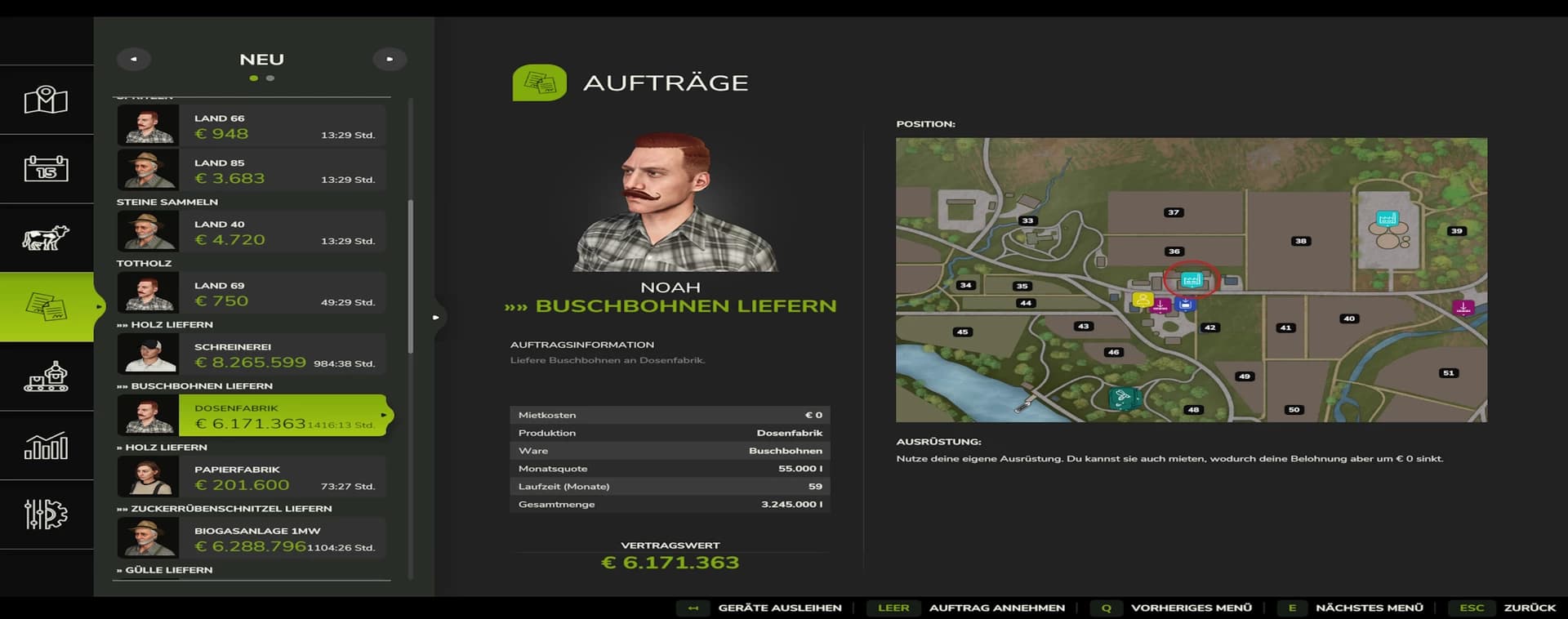
Task: Click the Monatsquote 55.000 l row
Action: [670, 469]
